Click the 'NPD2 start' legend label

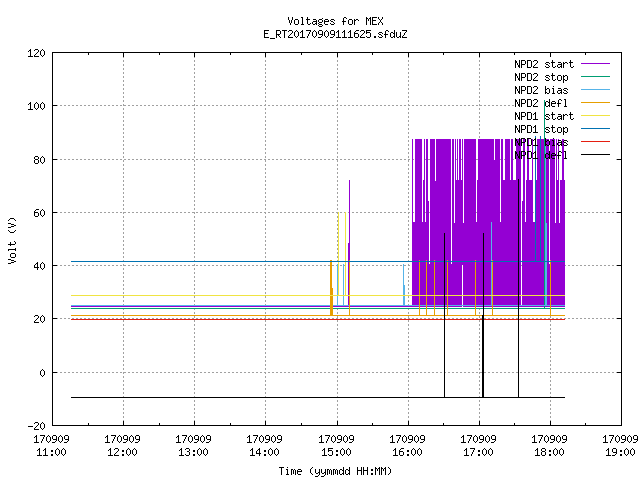point(544,64)
